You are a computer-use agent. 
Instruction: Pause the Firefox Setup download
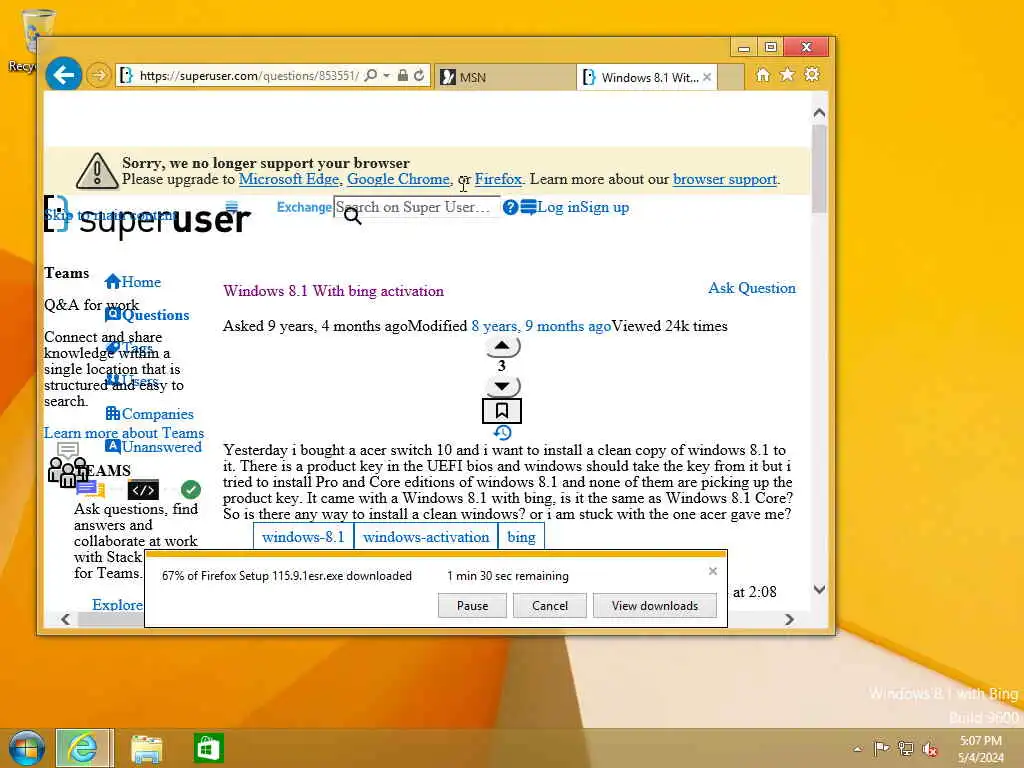[x=472, y=605]
